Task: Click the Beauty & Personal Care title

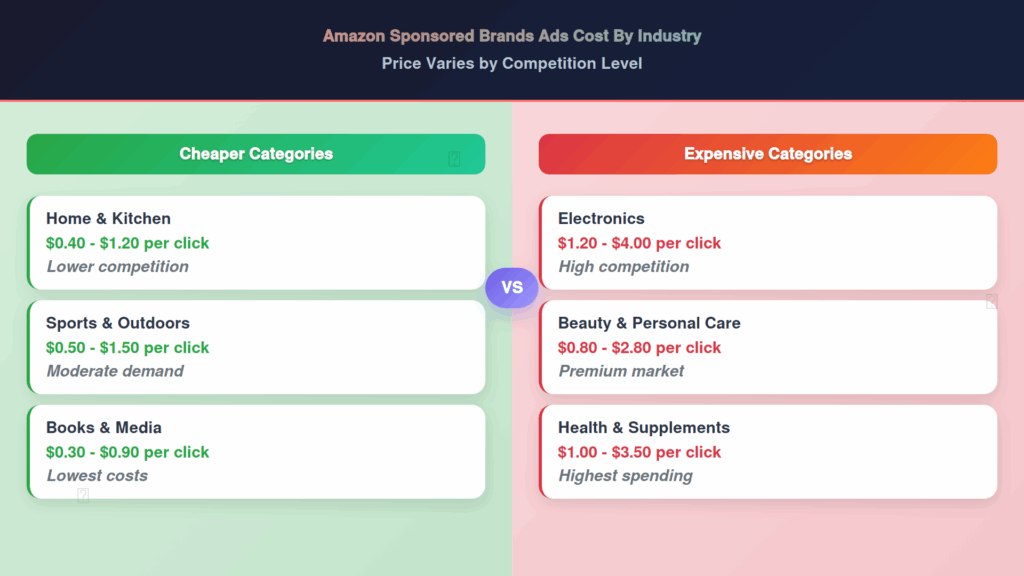Action: [649, 323]
